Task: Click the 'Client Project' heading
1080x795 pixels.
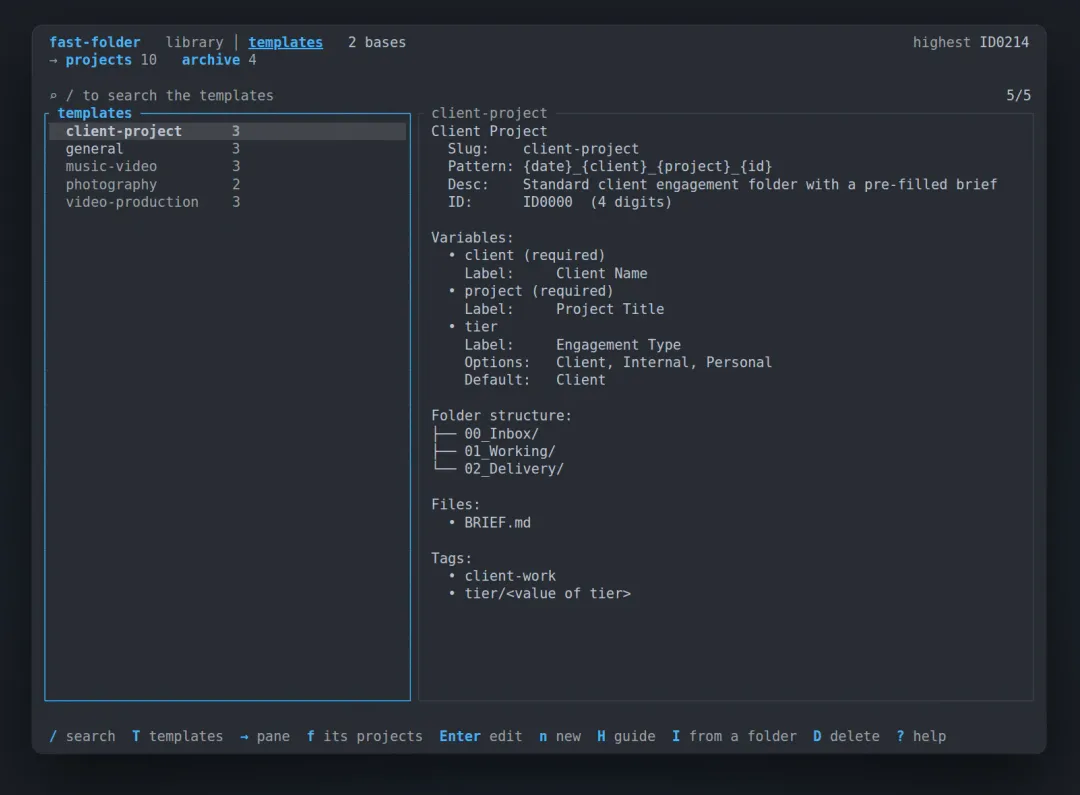Action: (x=489, y=131)
